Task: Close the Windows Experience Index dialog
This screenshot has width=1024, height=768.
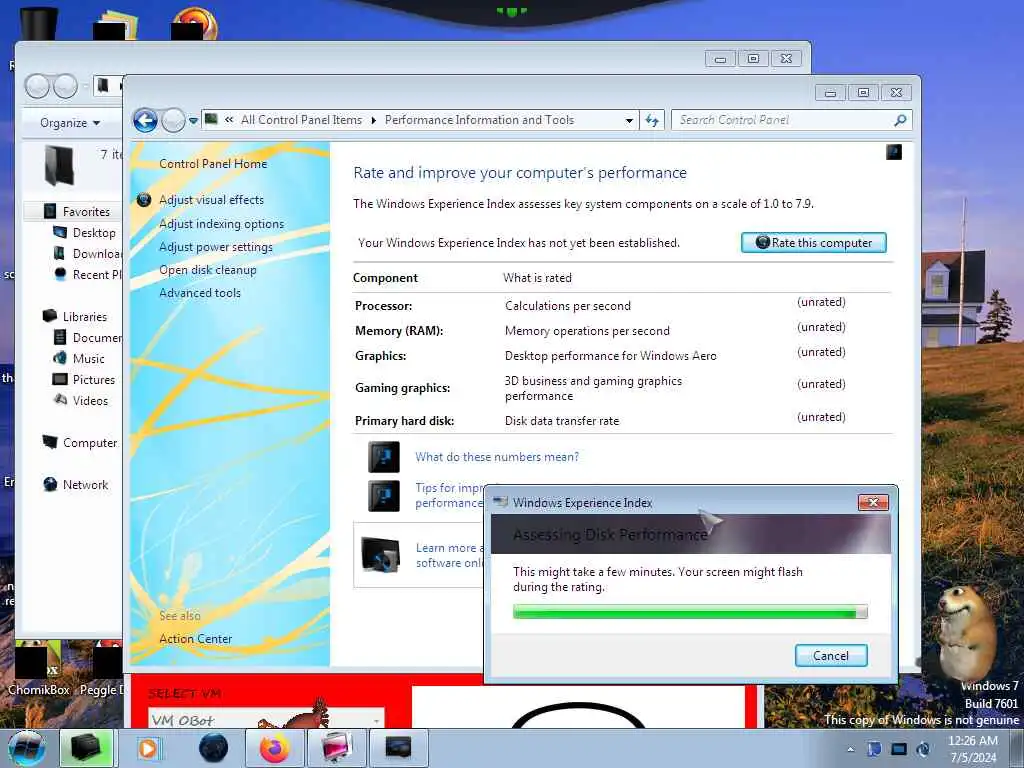Action: coord(873,502)
